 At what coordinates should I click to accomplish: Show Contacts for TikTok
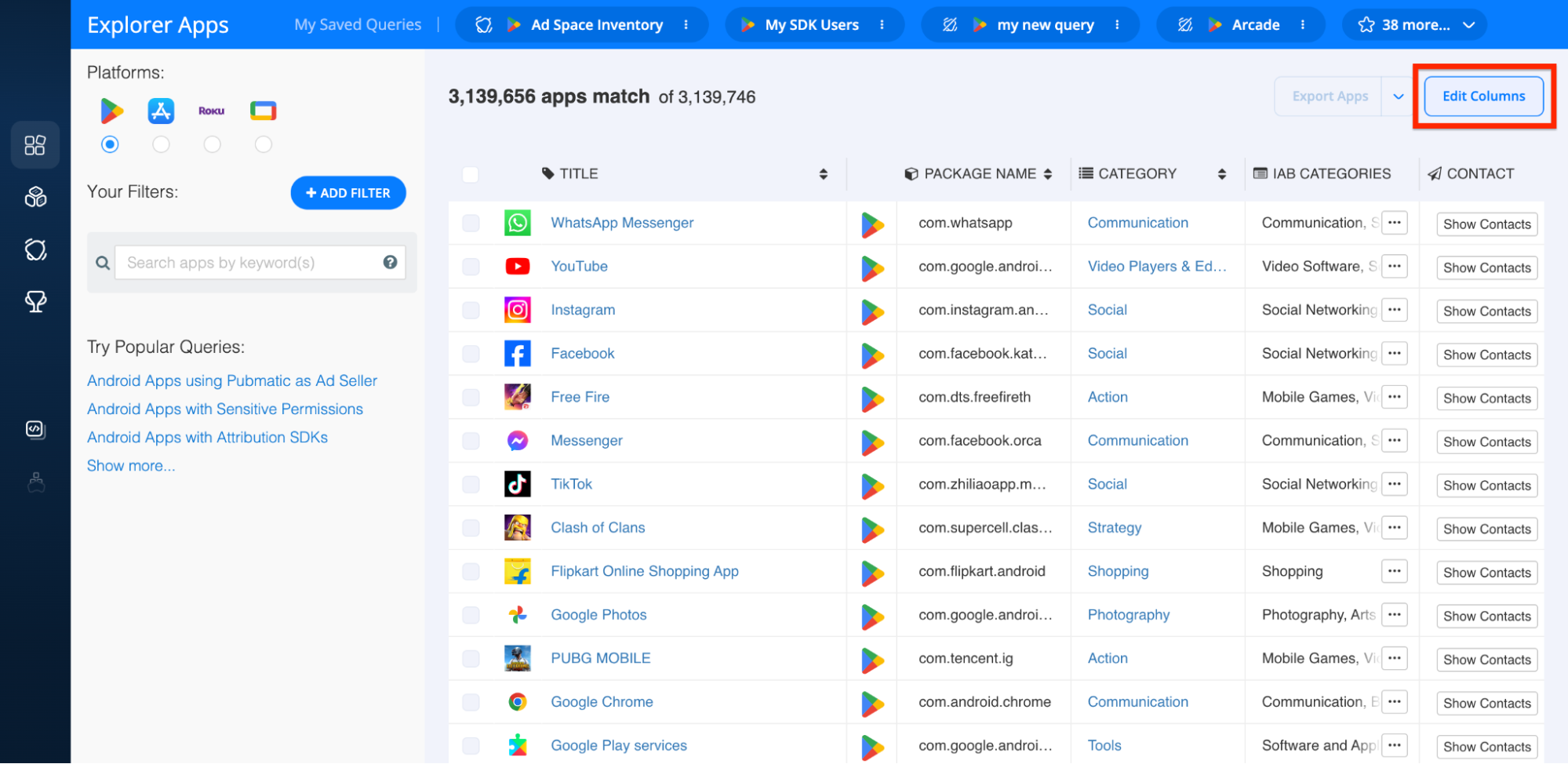tap(1487, 486)
